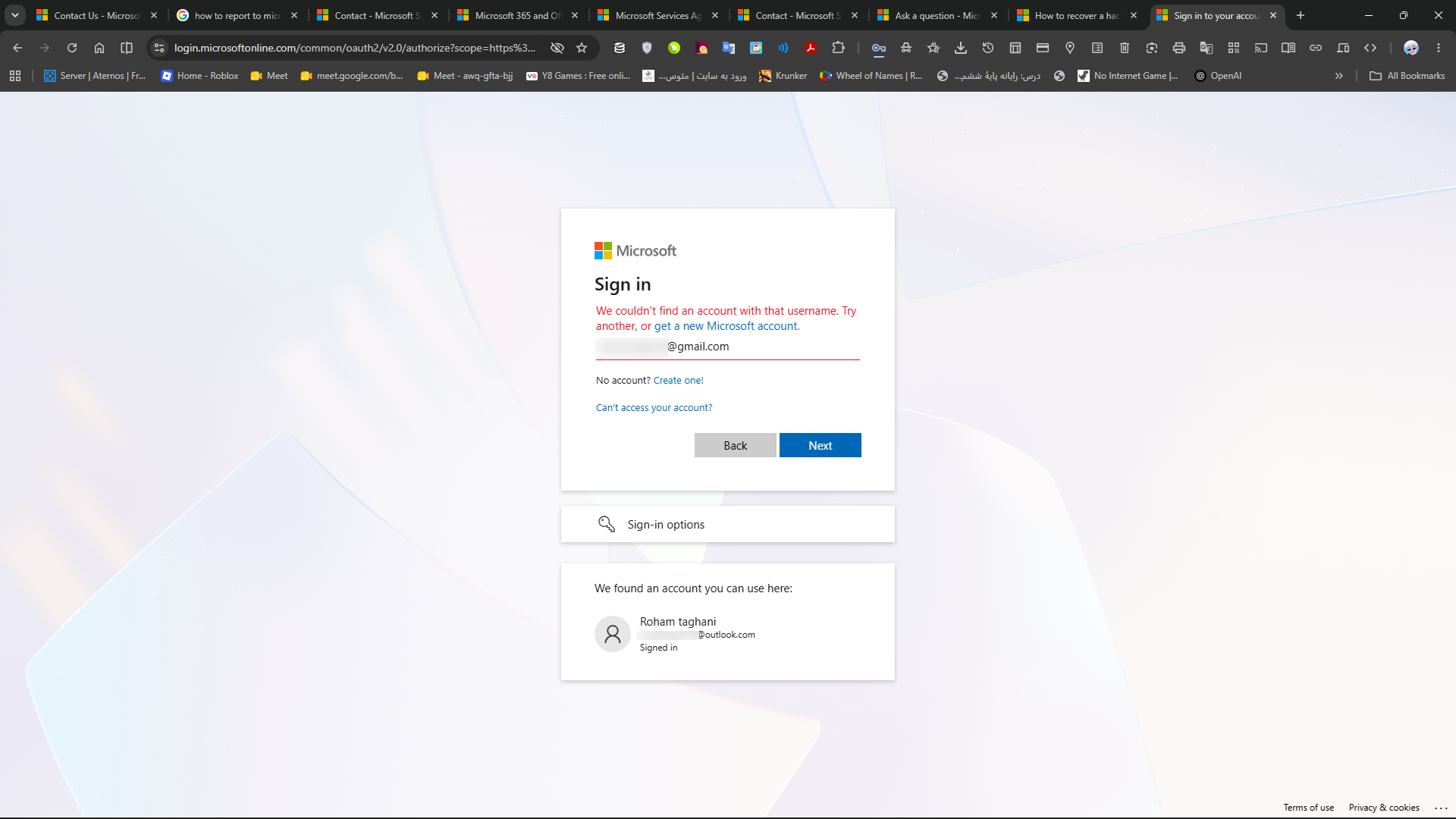Screen dimensions: 1456x819
Task: Open the 'Server | Aternos' bookmark
Action: click(95, 76)
